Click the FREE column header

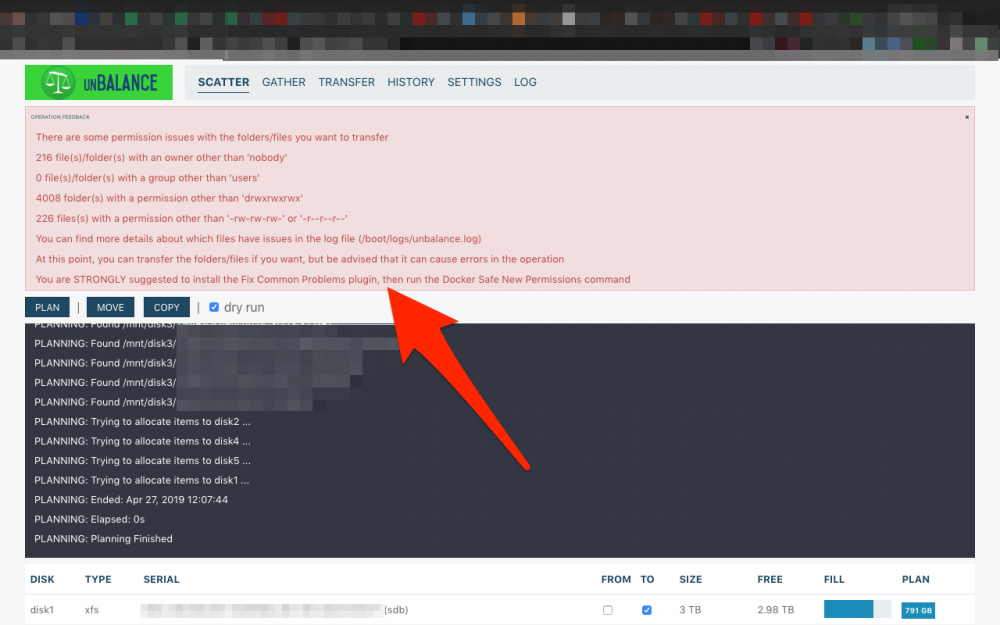tap(770, 580)
